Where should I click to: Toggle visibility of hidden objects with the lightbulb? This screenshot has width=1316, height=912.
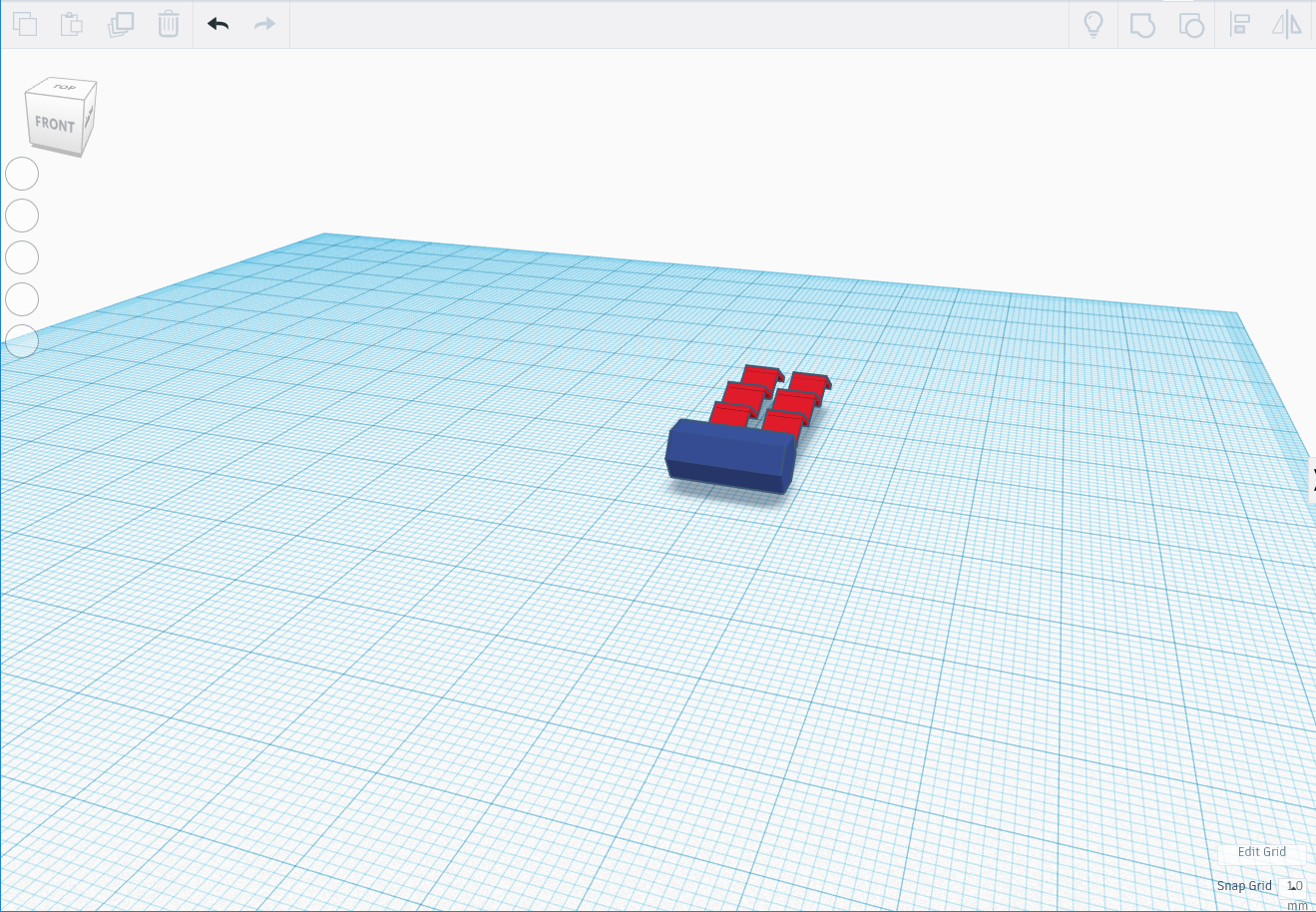1094,24
